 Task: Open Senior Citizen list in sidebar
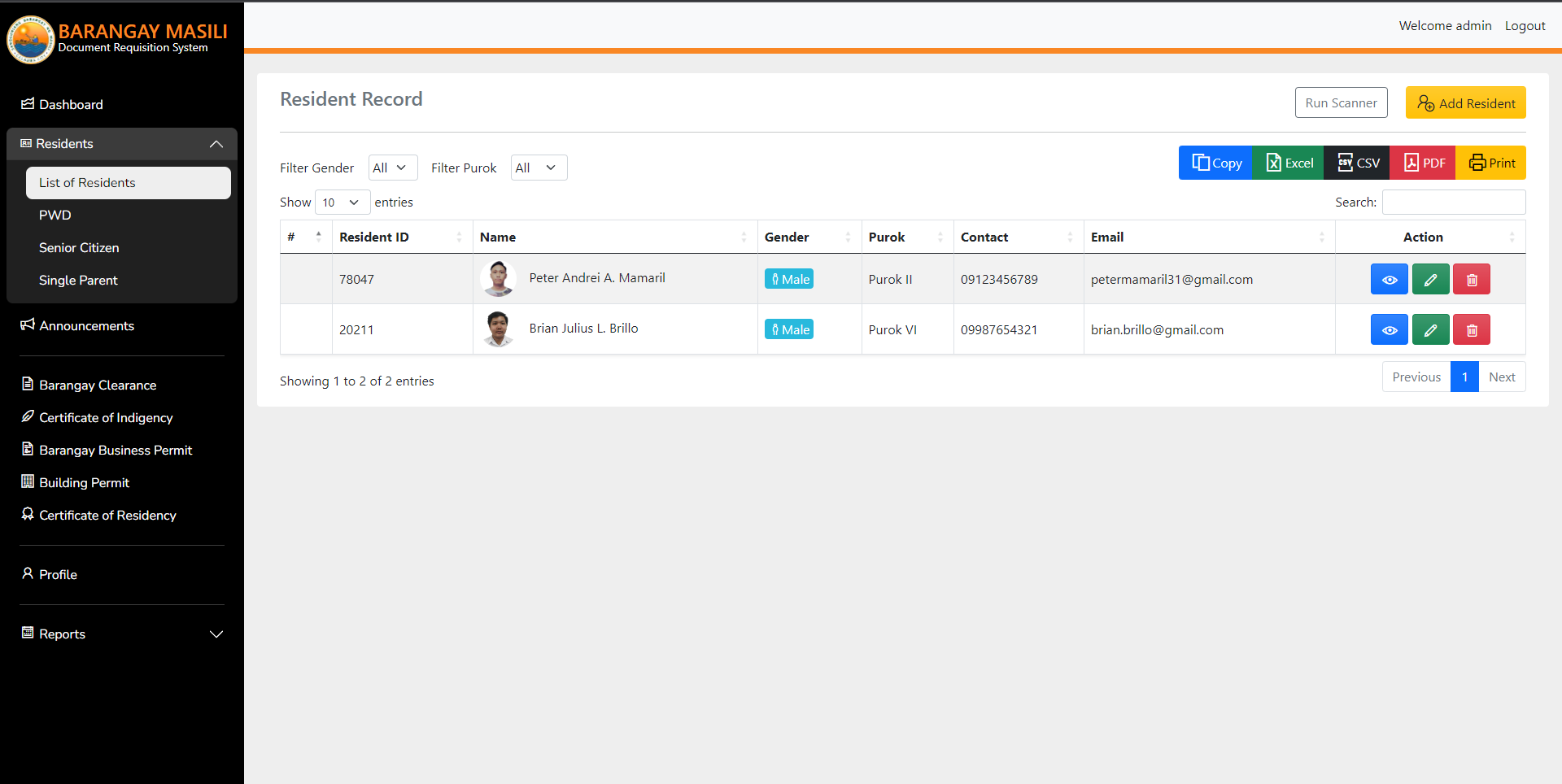[x=79, y=248]
